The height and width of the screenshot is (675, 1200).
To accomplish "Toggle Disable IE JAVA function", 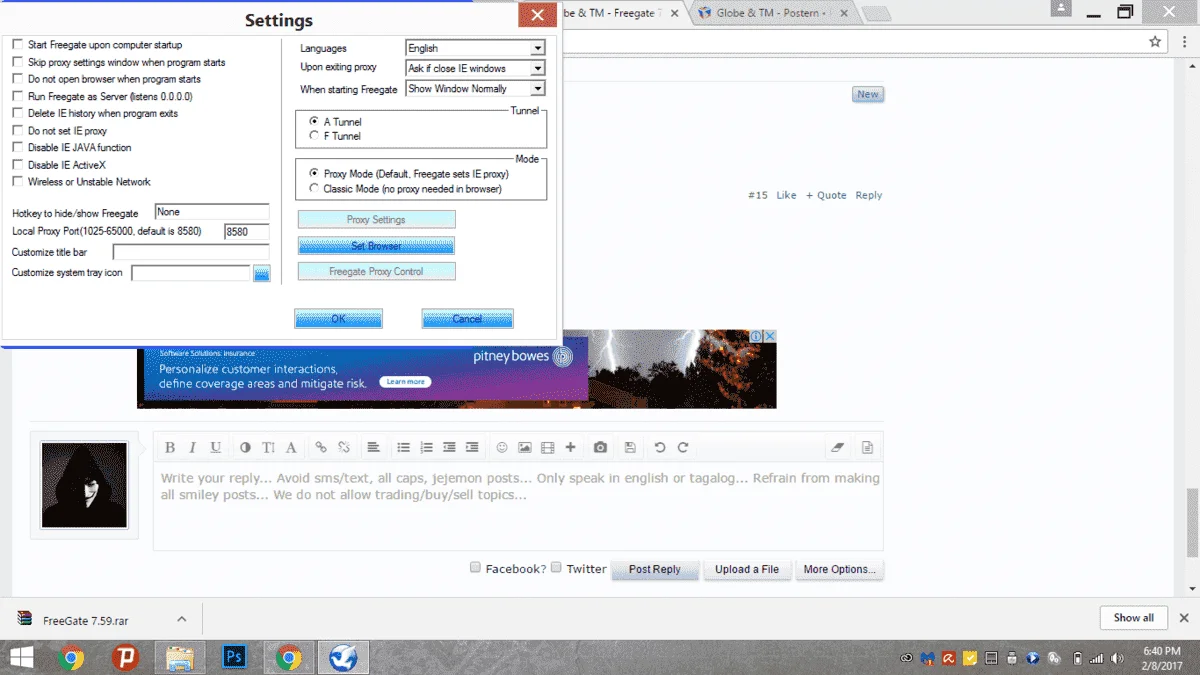I will (17, 147).
